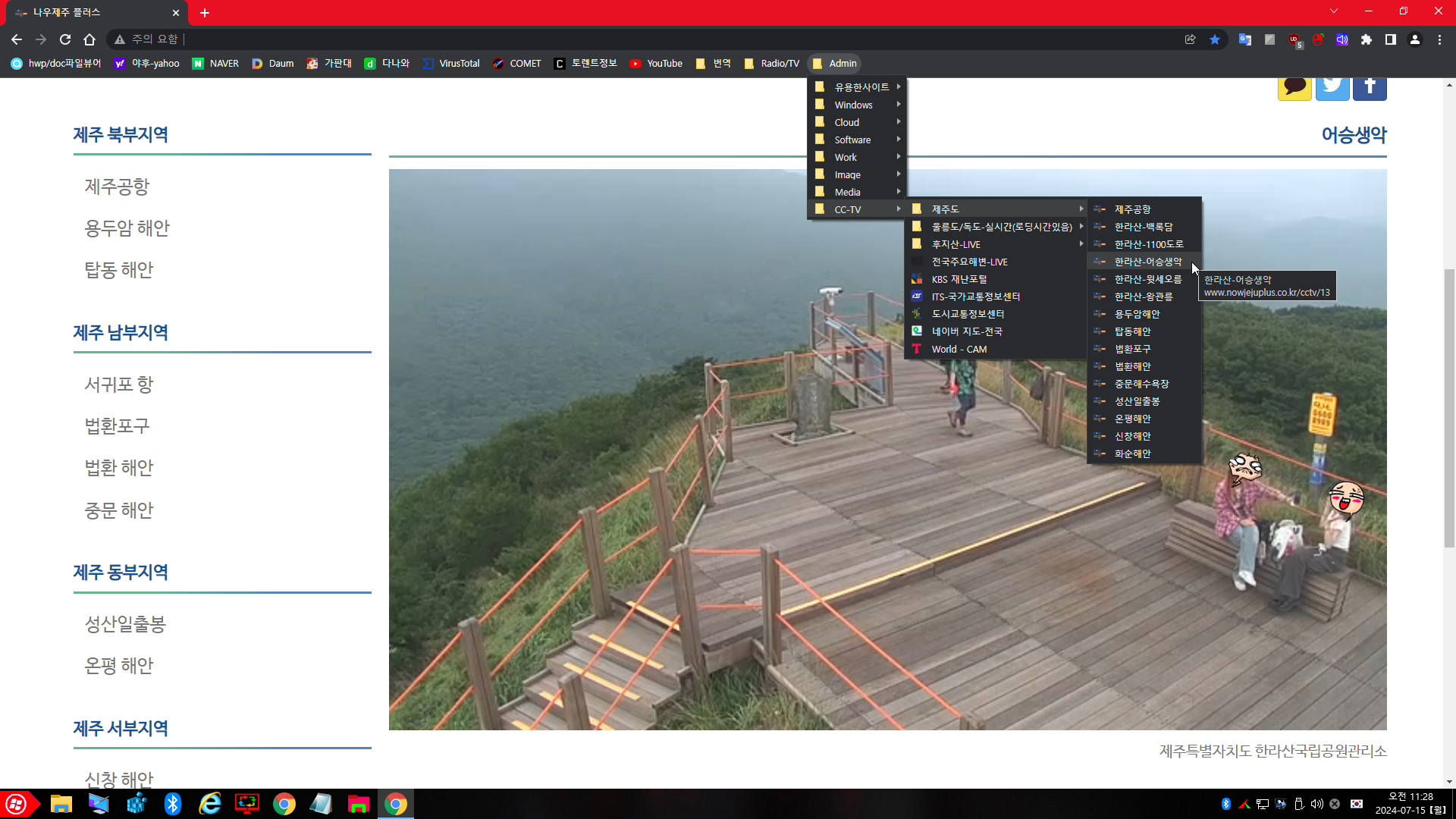This screenshot has width=1456, height=819.
Task: Expand the Cloud bookmark submenu
Action: 857,122
